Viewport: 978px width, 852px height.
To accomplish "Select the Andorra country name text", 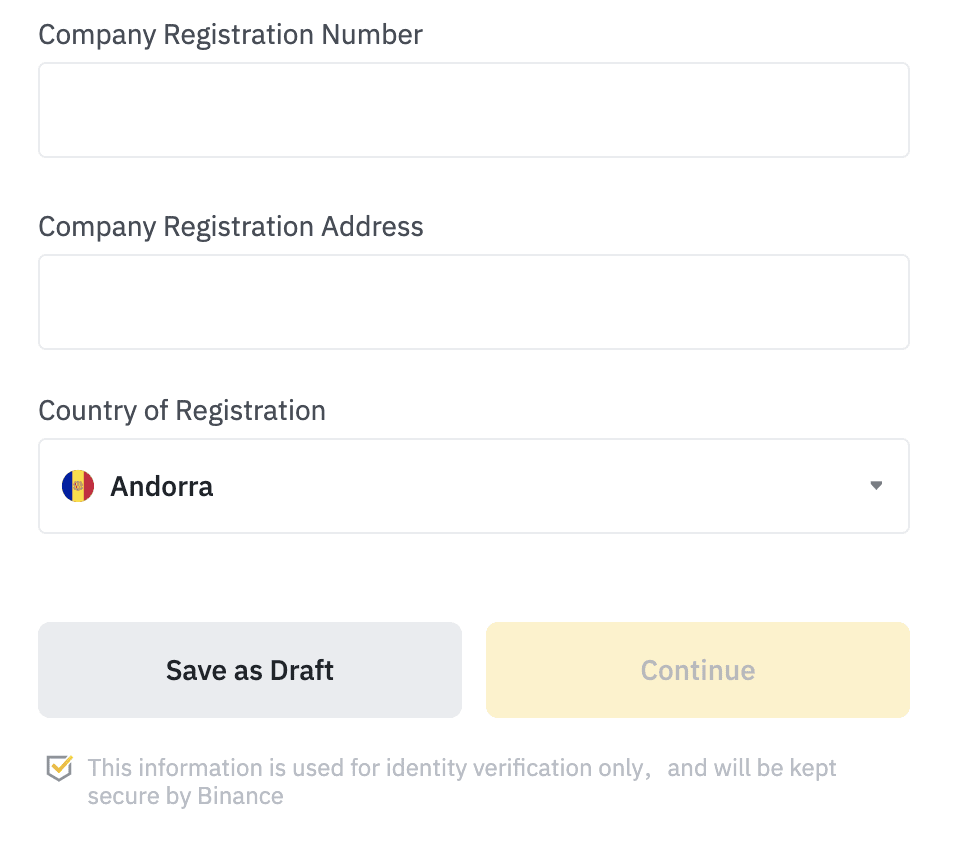I will click(162, 487).
